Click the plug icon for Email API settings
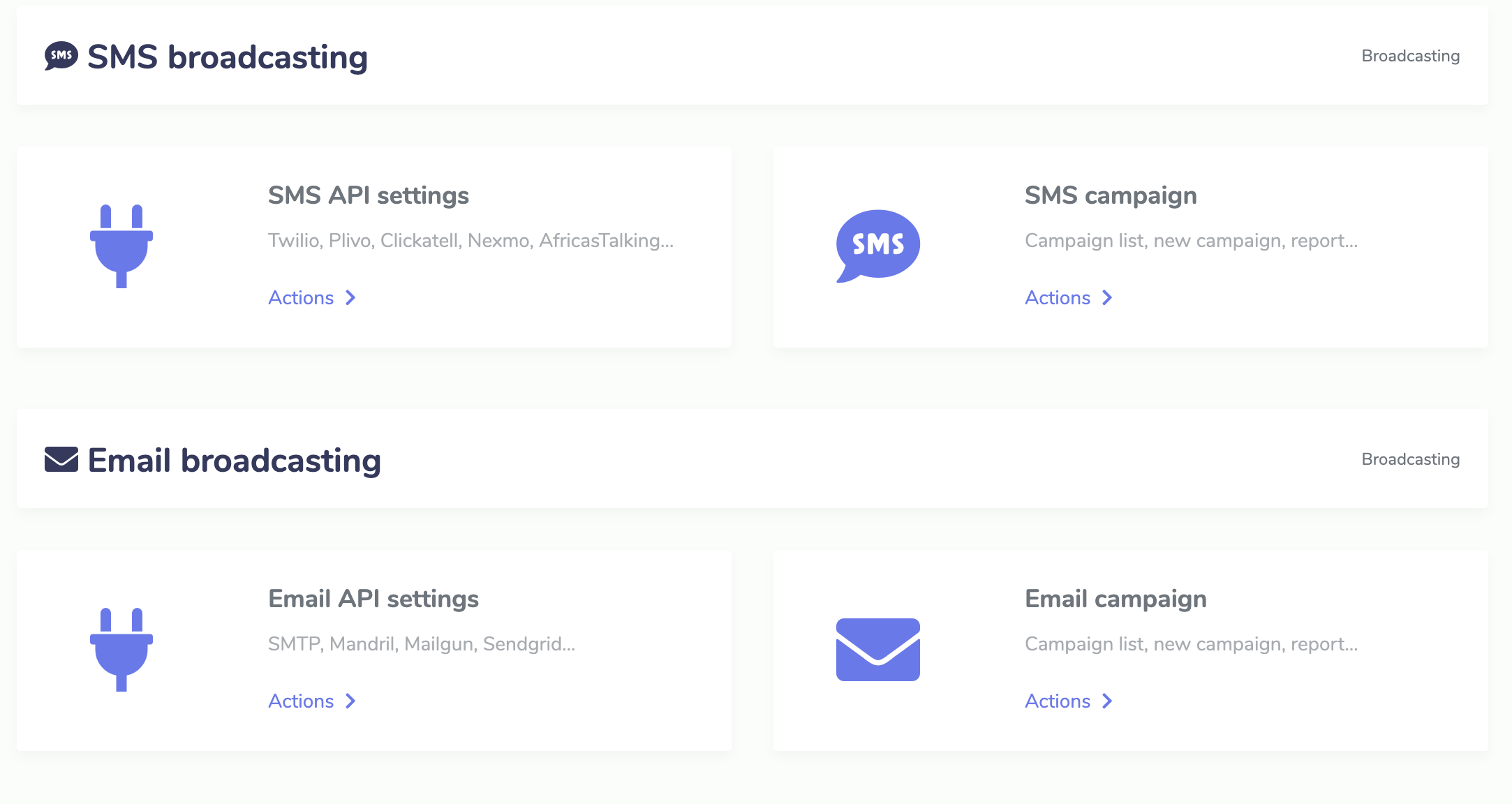 (121, 649)
